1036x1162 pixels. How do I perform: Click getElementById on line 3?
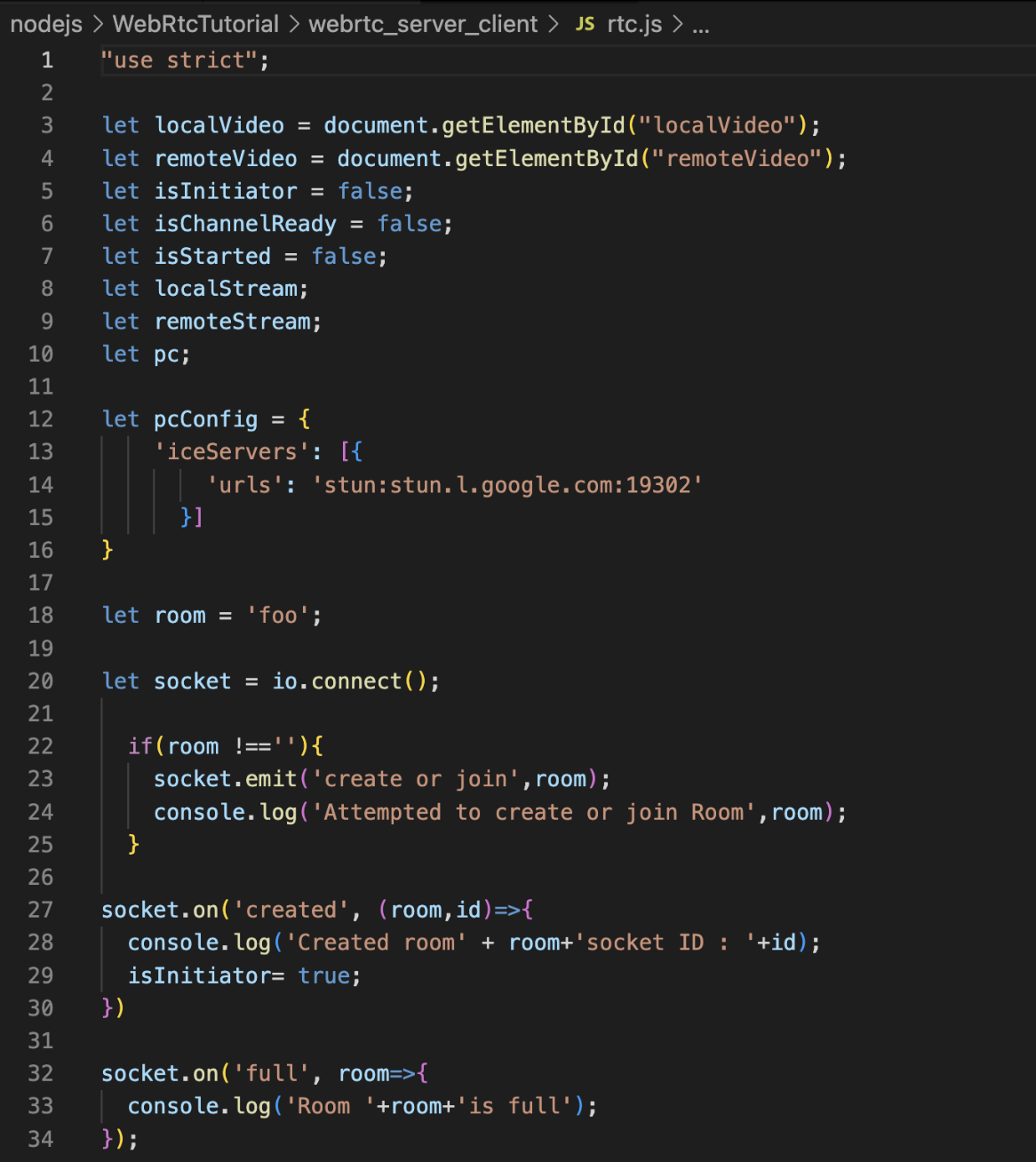point(533,125)
